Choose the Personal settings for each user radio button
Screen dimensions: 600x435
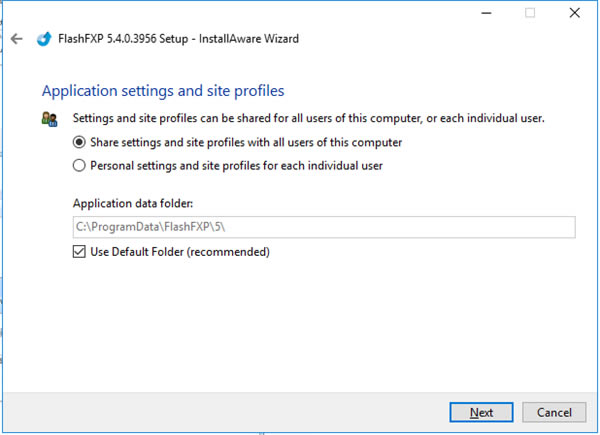(x=80, y=166)
